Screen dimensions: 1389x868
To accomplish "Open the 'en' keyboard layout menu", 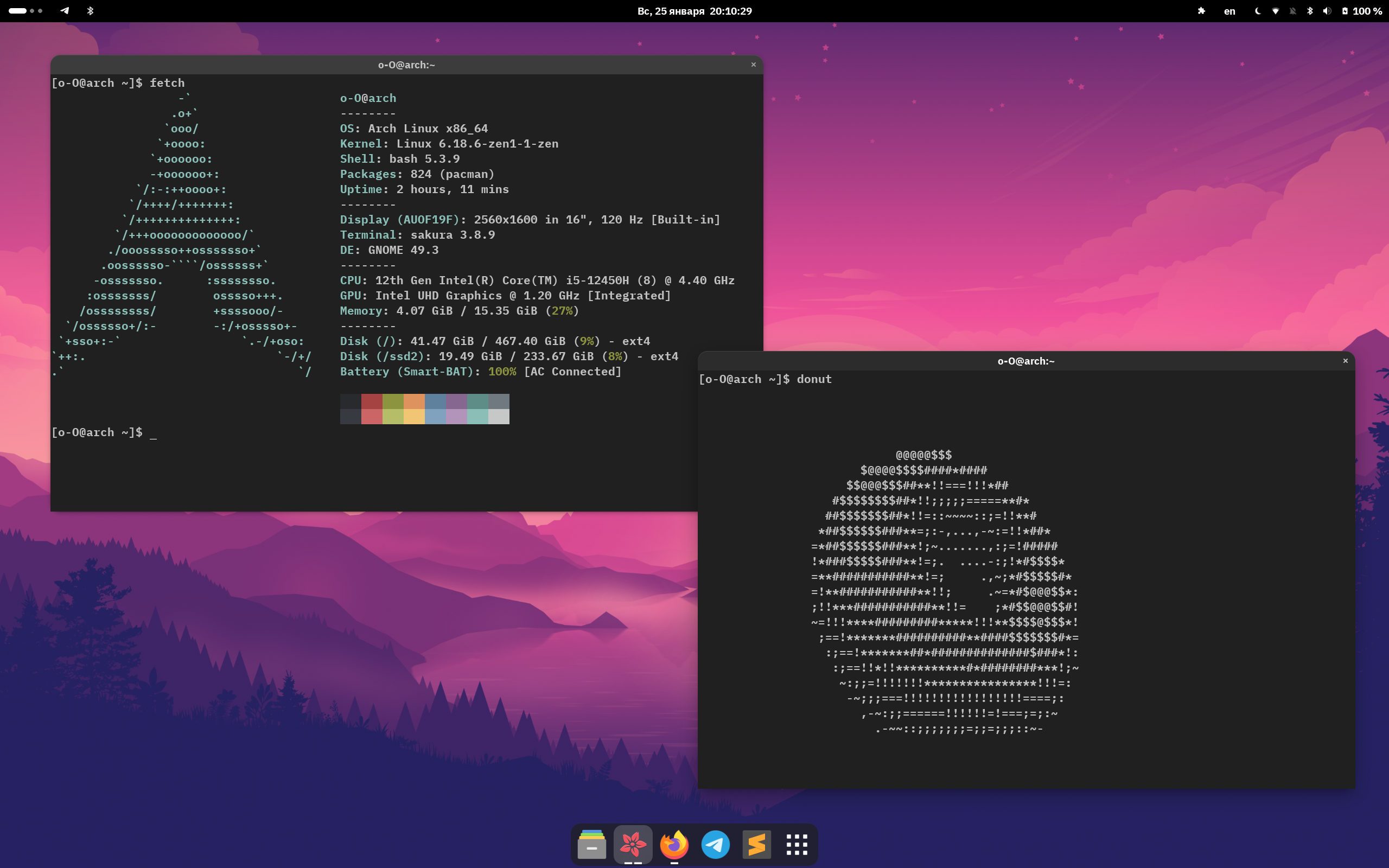I will tap(1229, 11).
